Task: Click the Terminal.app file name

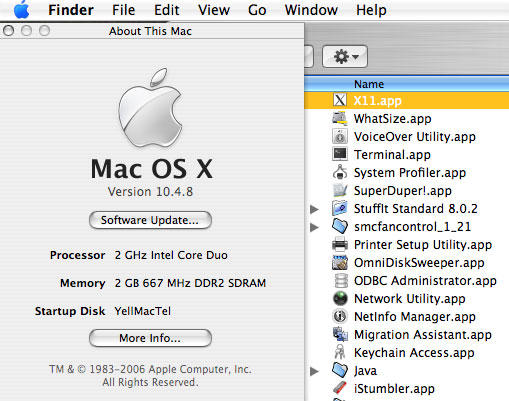Action: click(392, 155)
